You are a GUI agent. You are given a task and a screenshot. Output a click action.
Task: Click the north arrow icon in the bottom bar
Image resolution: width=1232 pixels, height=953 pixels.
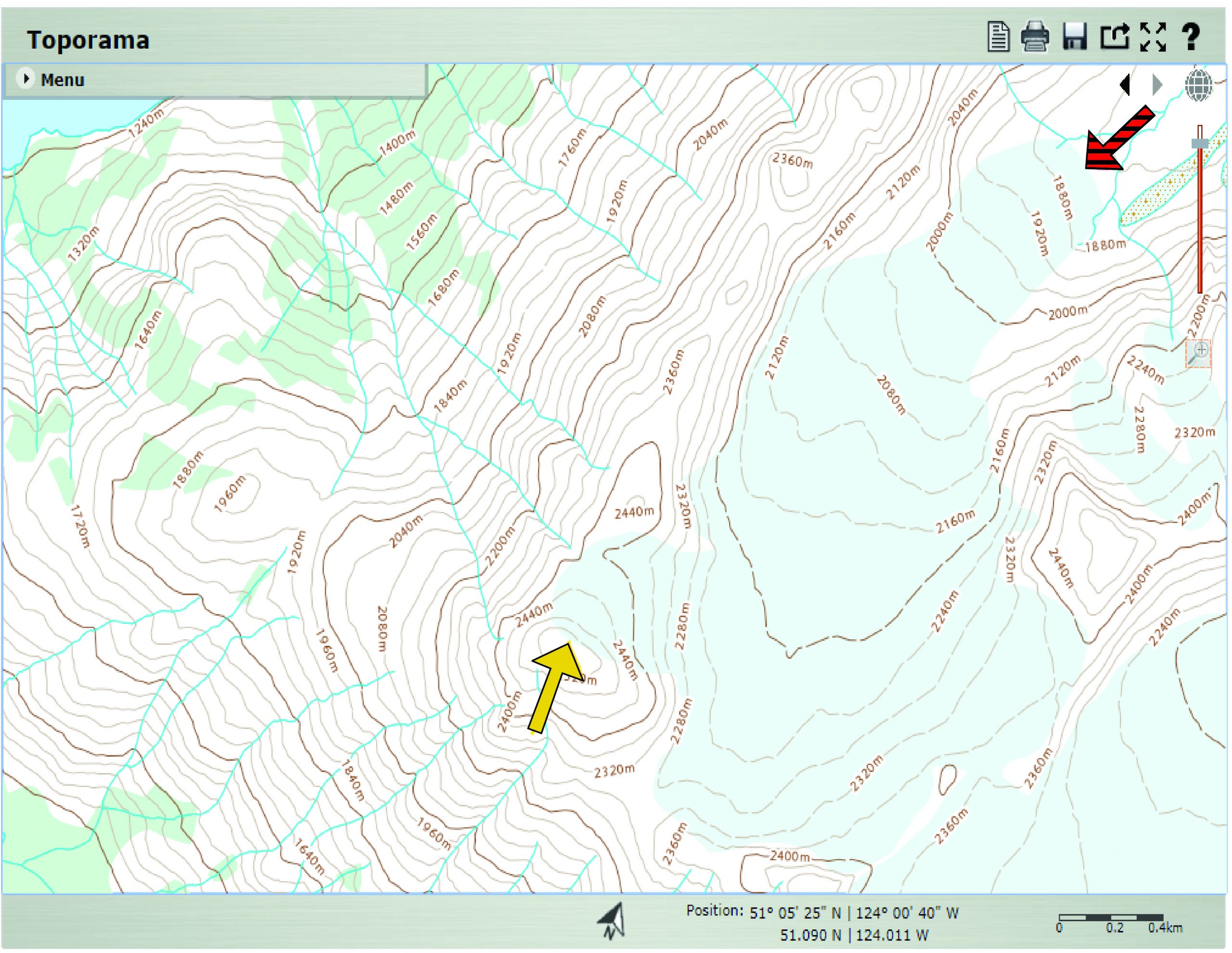613,921
